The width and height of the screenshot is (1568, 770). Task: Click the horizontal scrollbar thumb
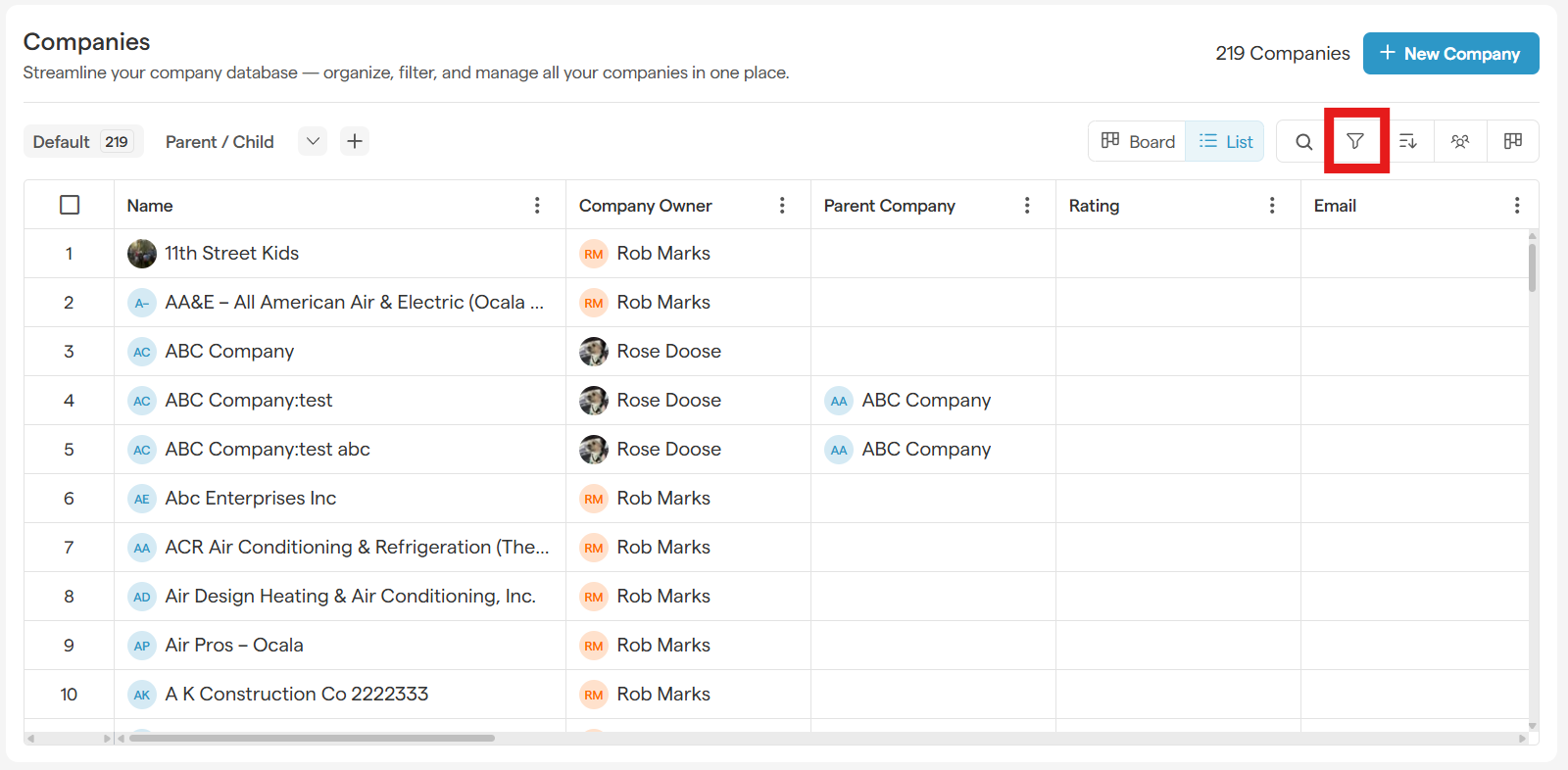pyautogui.click(x=312, y=739)
